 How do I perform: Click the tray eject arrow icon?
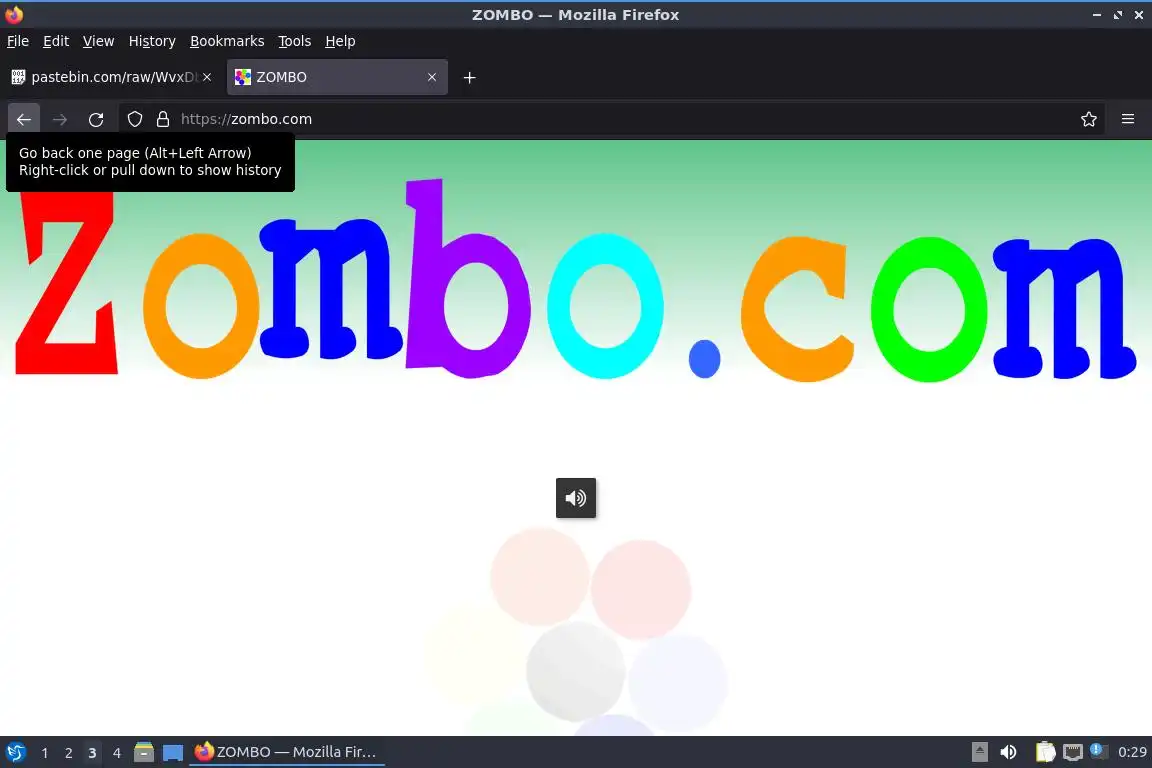(979, 753)
